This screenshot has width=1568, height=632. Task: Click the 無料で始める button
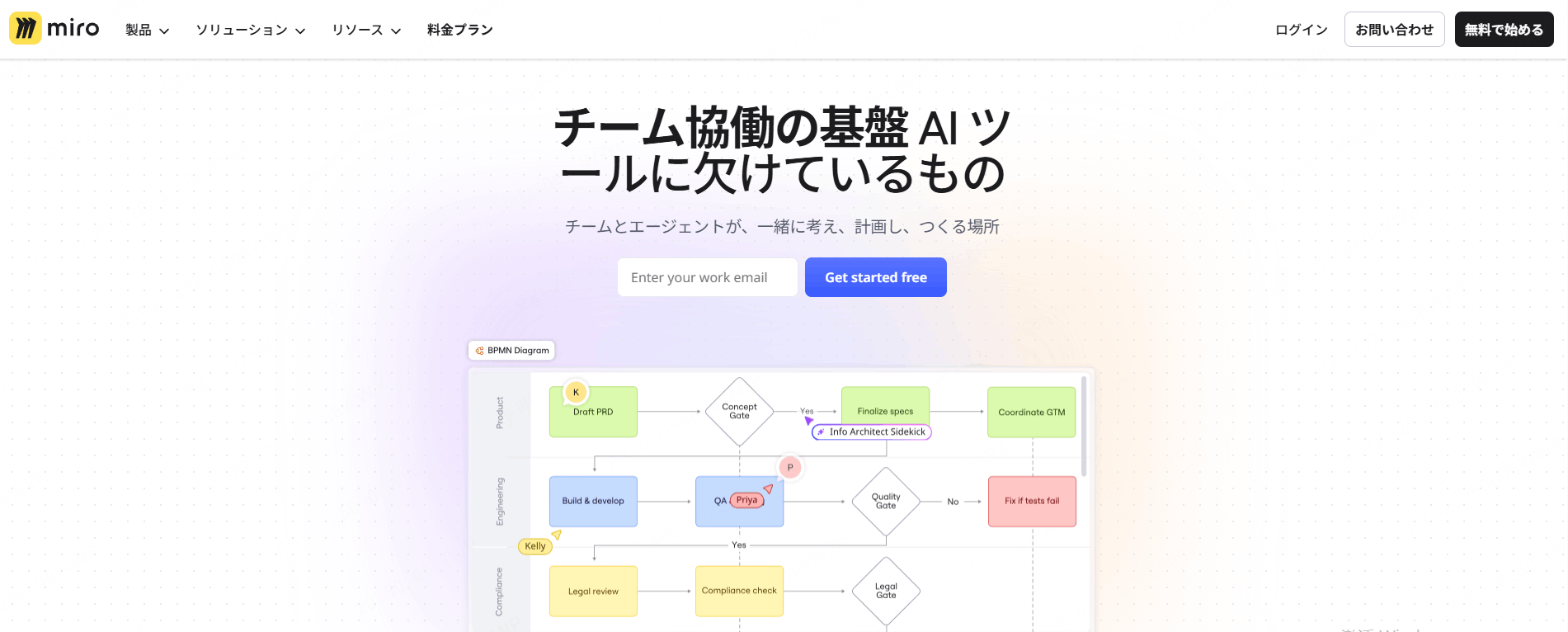point(1504,30)
